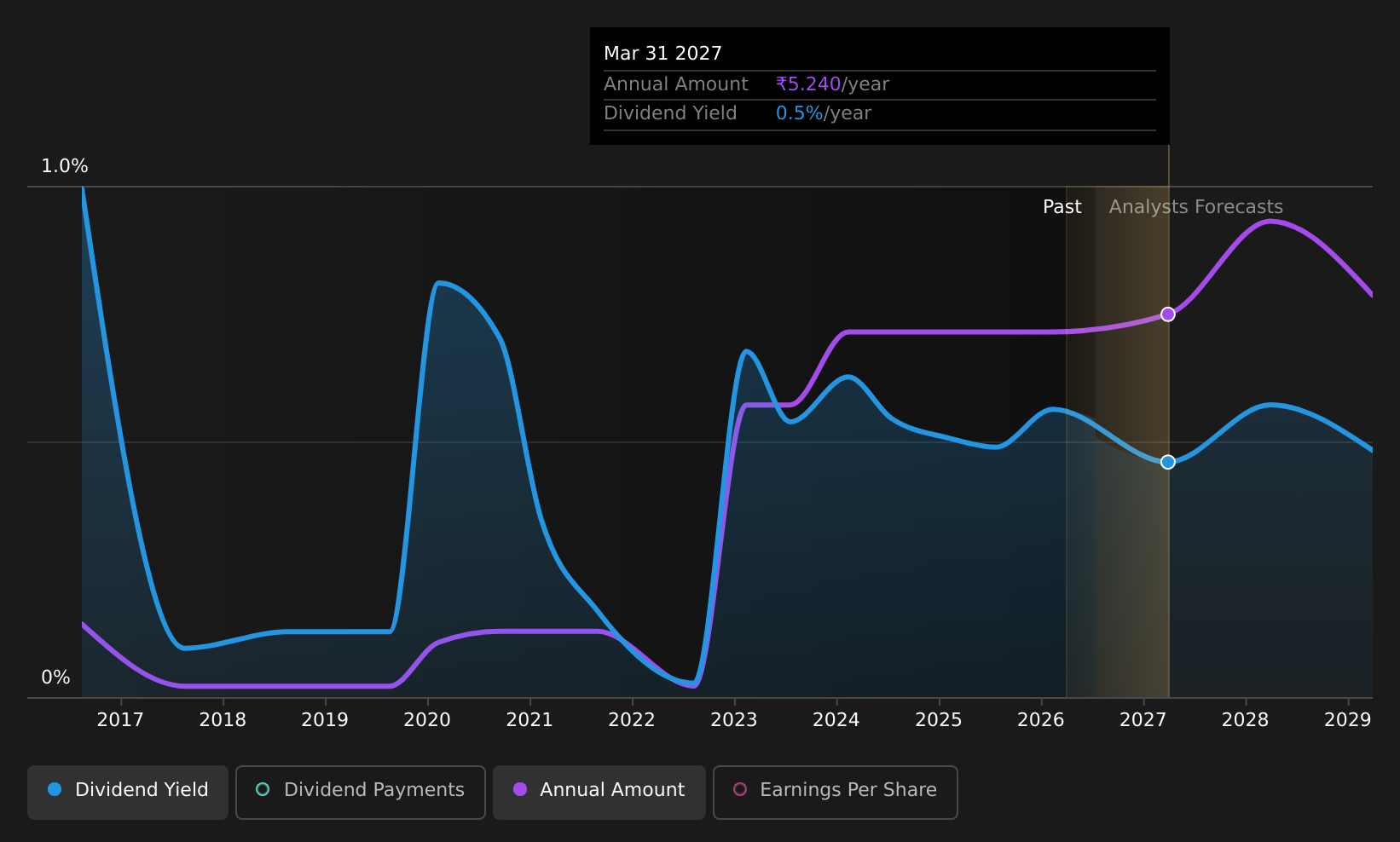The width and height of the screenshot is (1400, 842).
Task: Click the purple Annual Amount data point marker
Action: coord(1168,314)
